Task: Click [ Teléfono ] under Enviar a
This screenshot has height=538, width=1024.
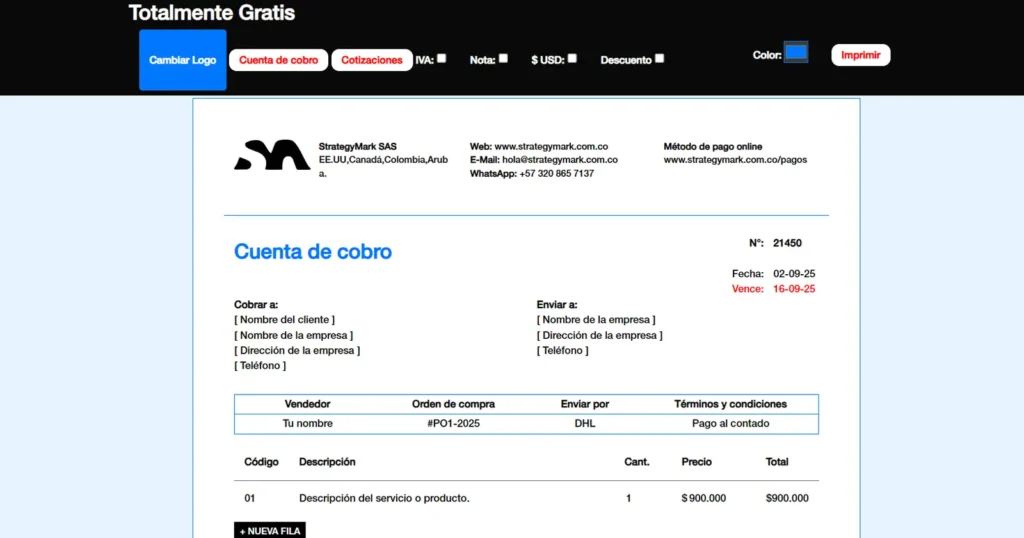Action: (562, 350)
